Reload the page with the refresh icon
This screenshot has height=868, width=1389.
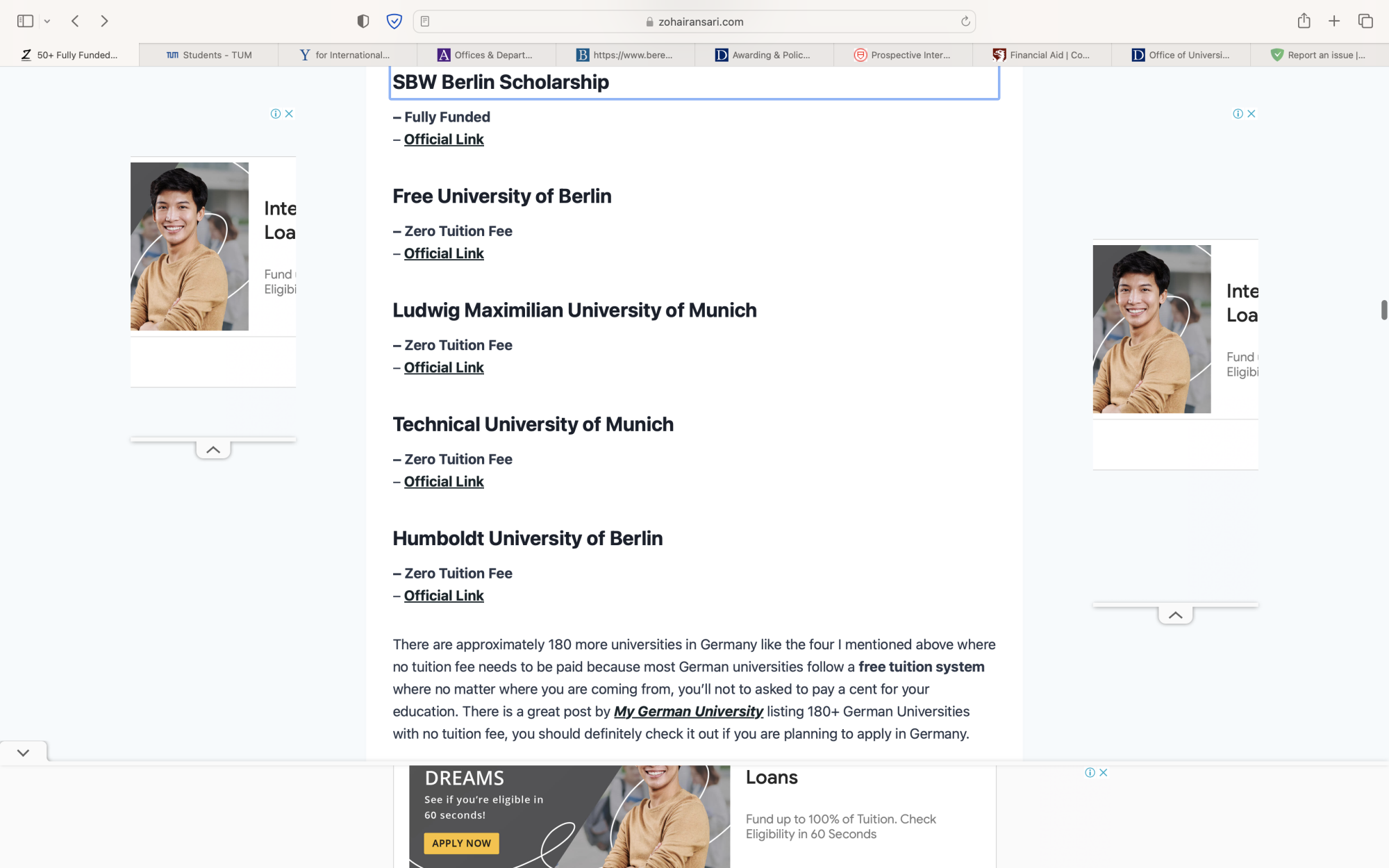(x=965, y=22)
